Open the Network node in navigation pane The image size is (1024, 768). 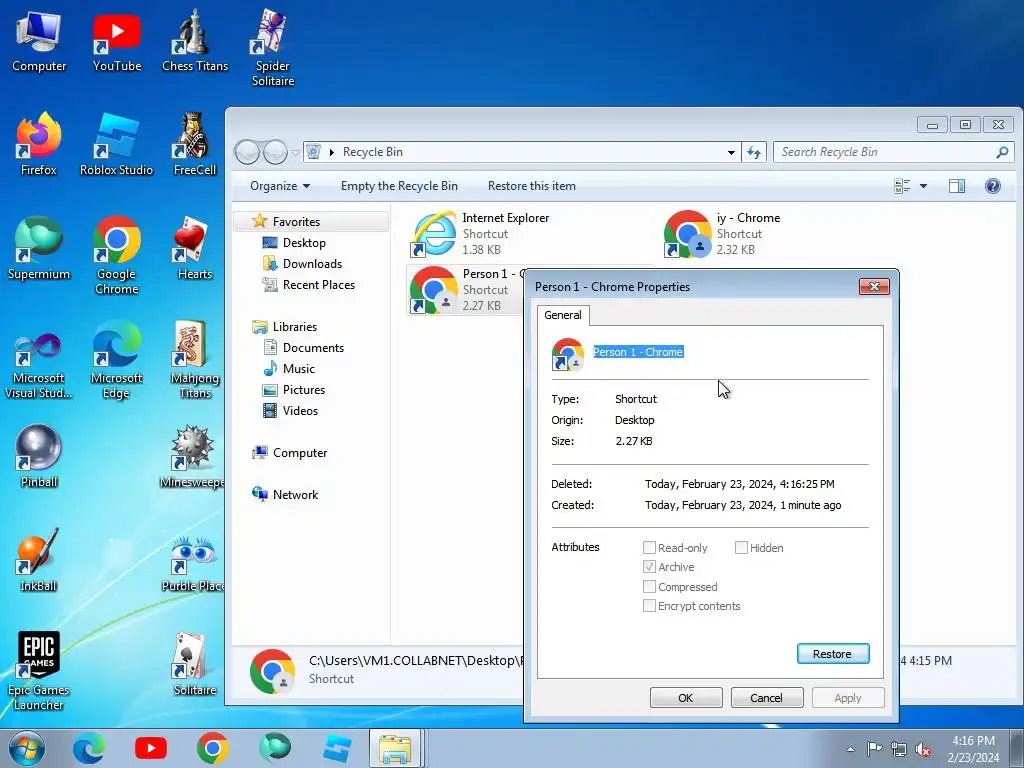click(295, 495)
